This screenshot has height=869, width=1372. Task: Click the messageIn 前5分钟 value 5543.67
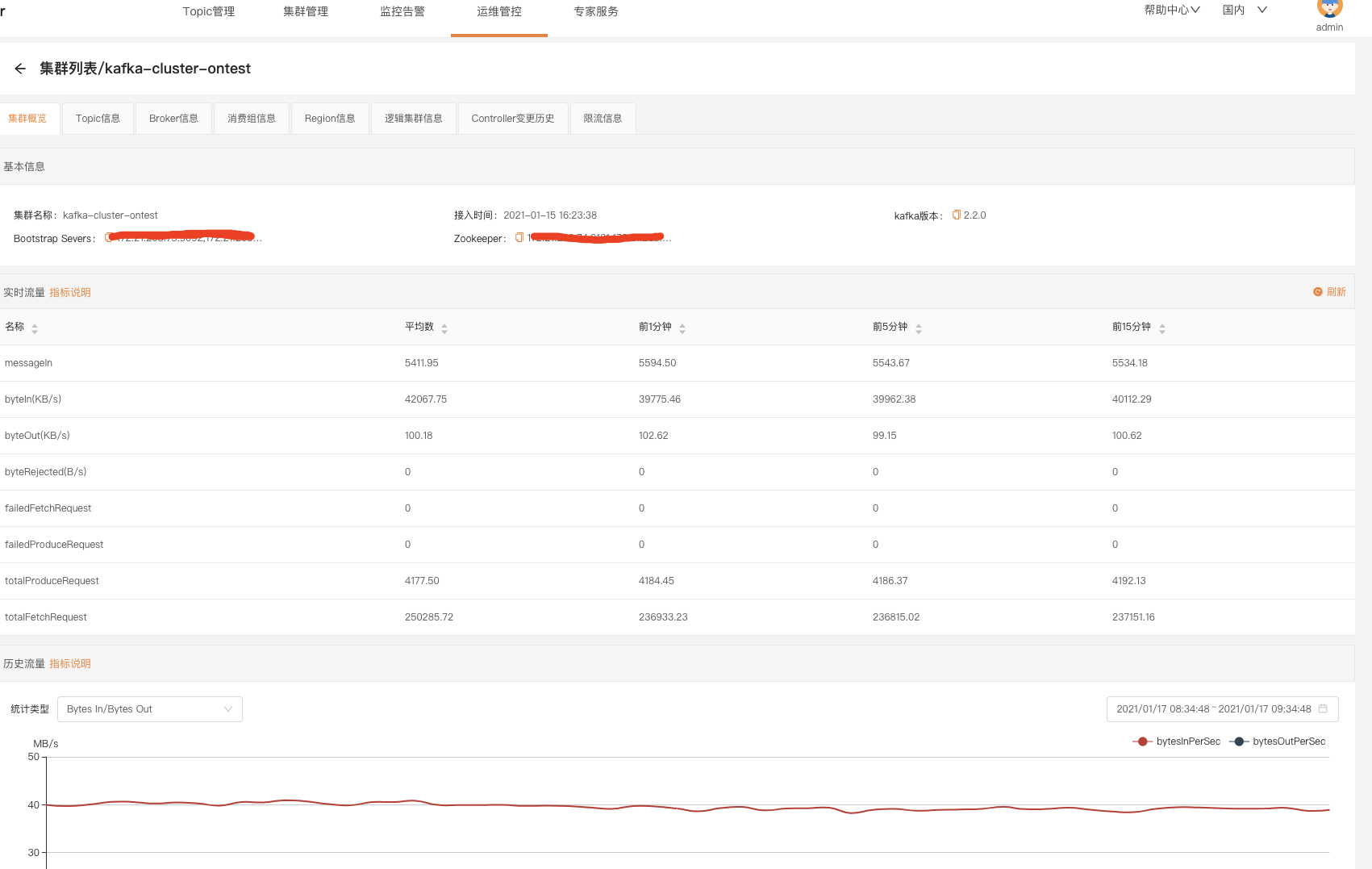pyautogui.click(x=890, y=363)
